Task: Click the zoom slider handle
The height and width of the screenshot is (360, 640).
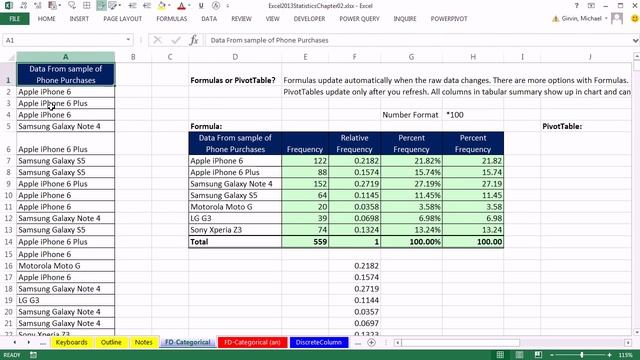Action: coord(582,355)
